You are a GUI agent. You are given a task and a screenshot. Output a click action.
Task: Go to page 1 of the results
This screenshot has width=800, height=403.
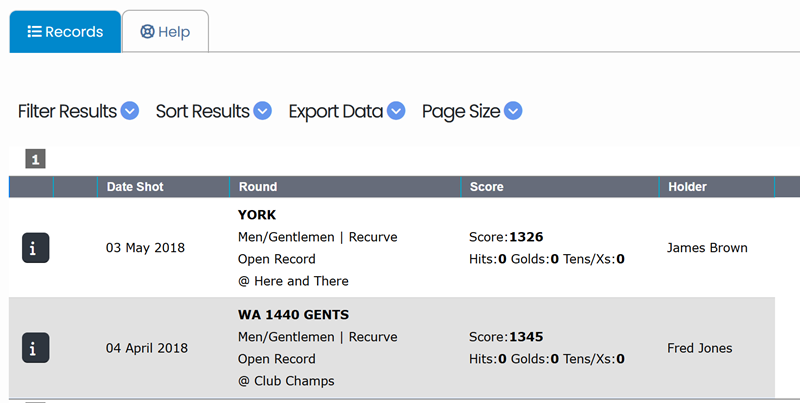35,159
